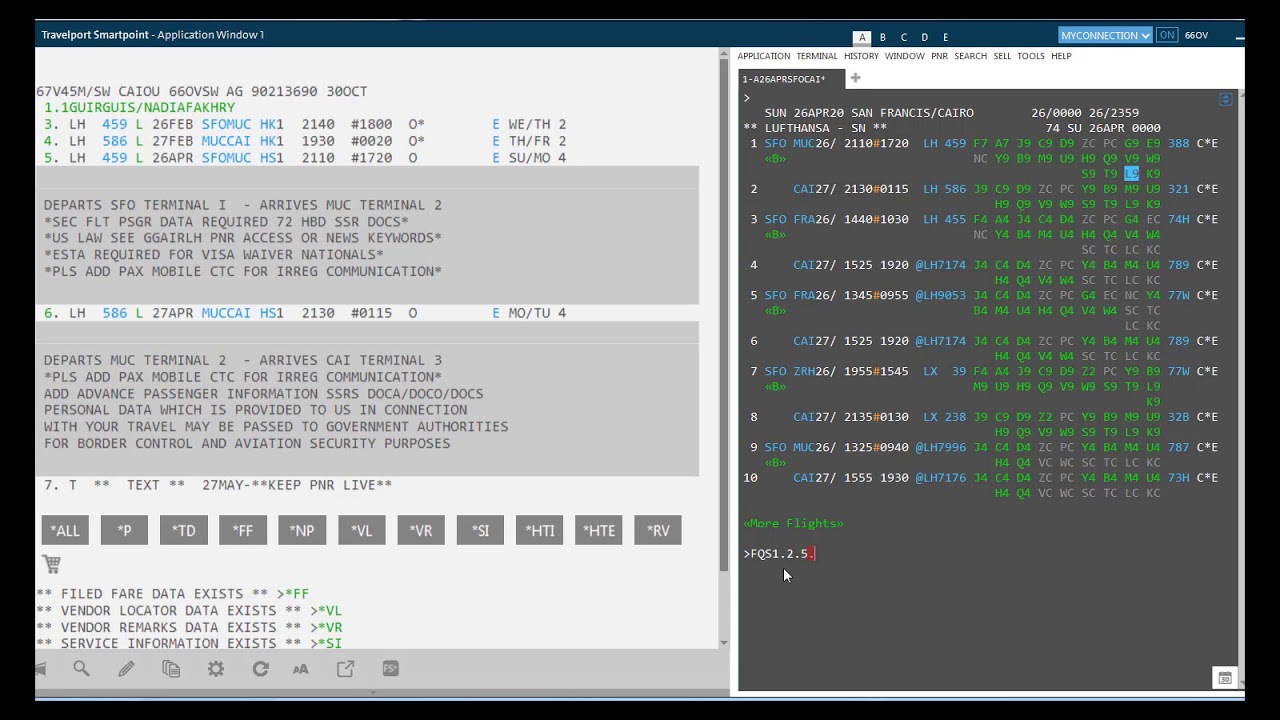Click the *RV quick command button
The width and height of the screenshot is (1280, 720).
[658, 530]
